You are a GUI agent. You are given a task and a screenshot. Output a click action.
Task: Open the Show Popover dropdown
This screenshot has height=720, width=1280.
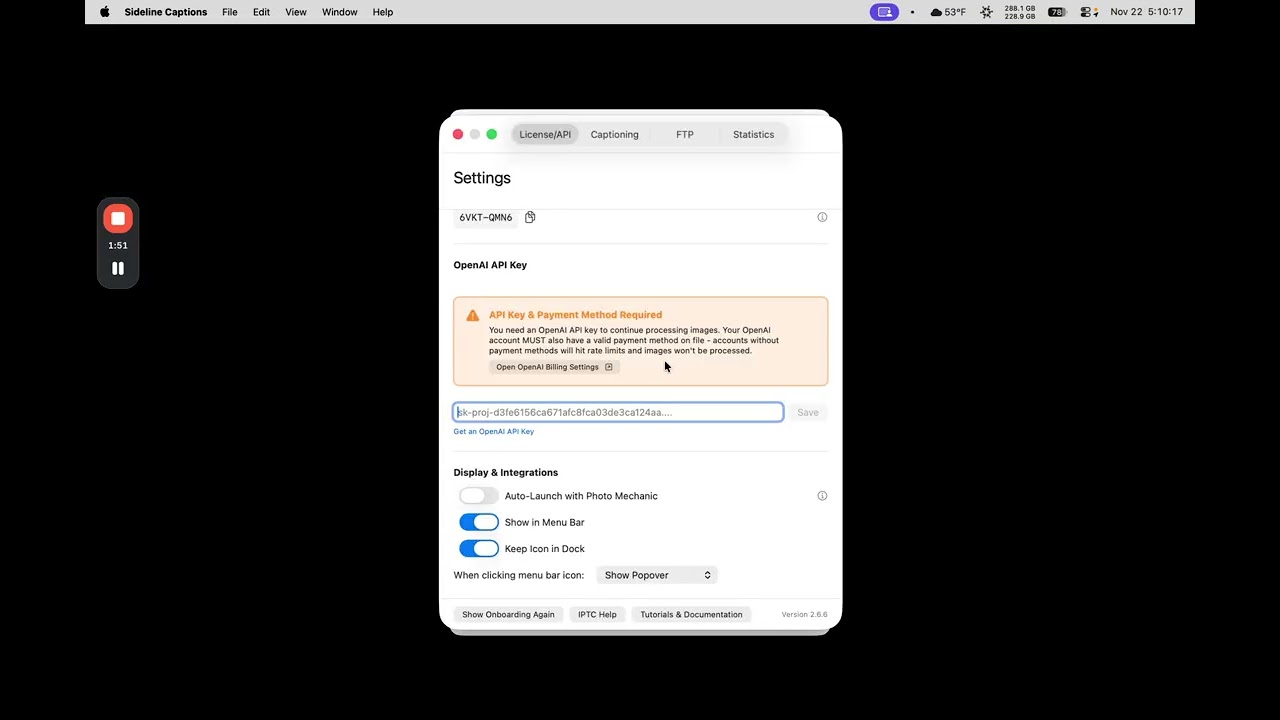pyautogui.click(x=656, y=575)
